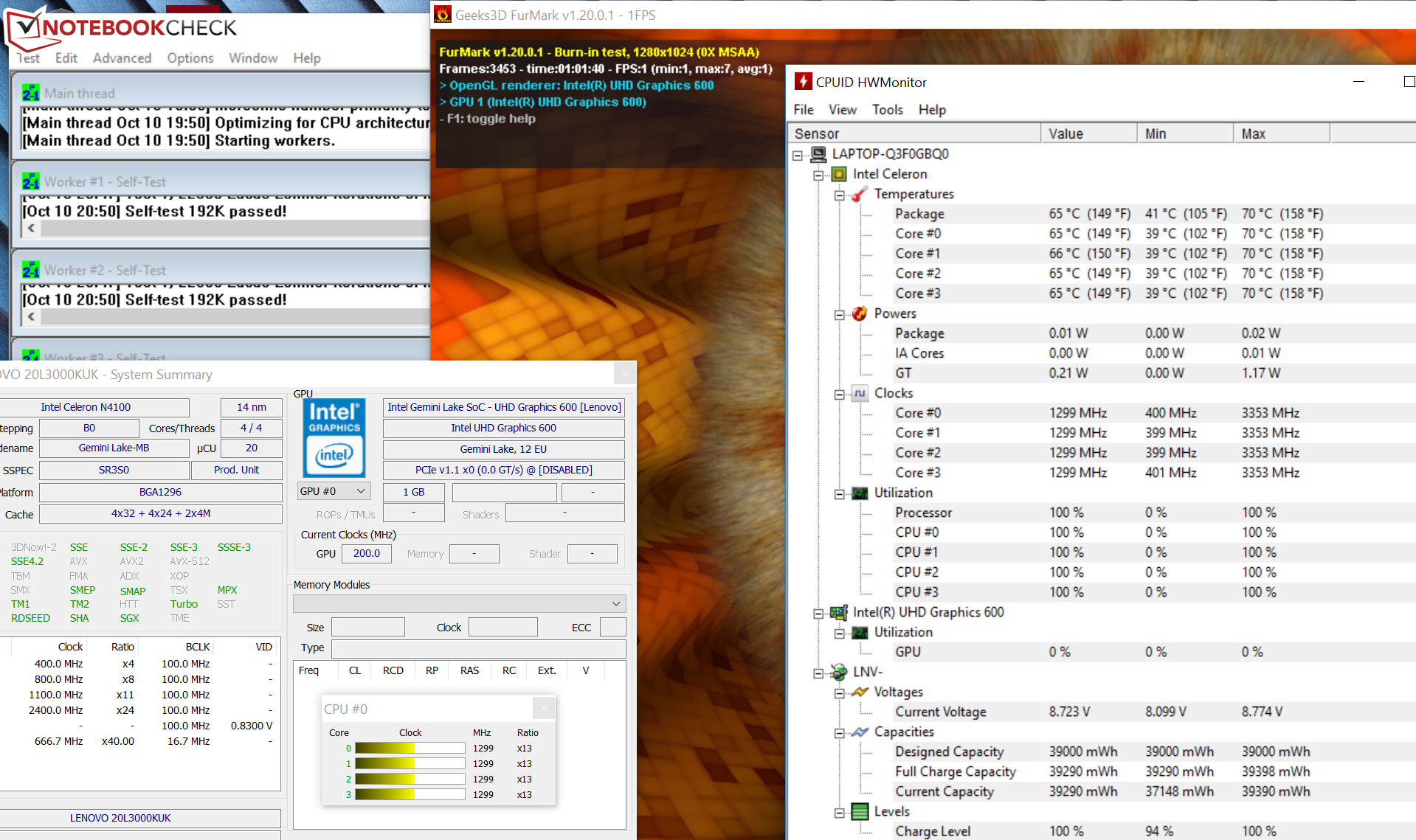The height and width of the screenshot is (840, 1416).
Task: Collapse the Capacities section
Action: (839, 733)
